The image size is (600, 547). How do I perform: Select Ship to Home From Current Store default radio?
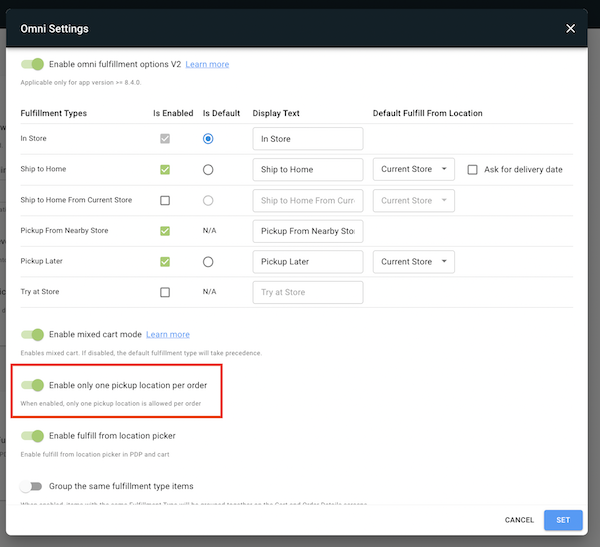(208, 200)
